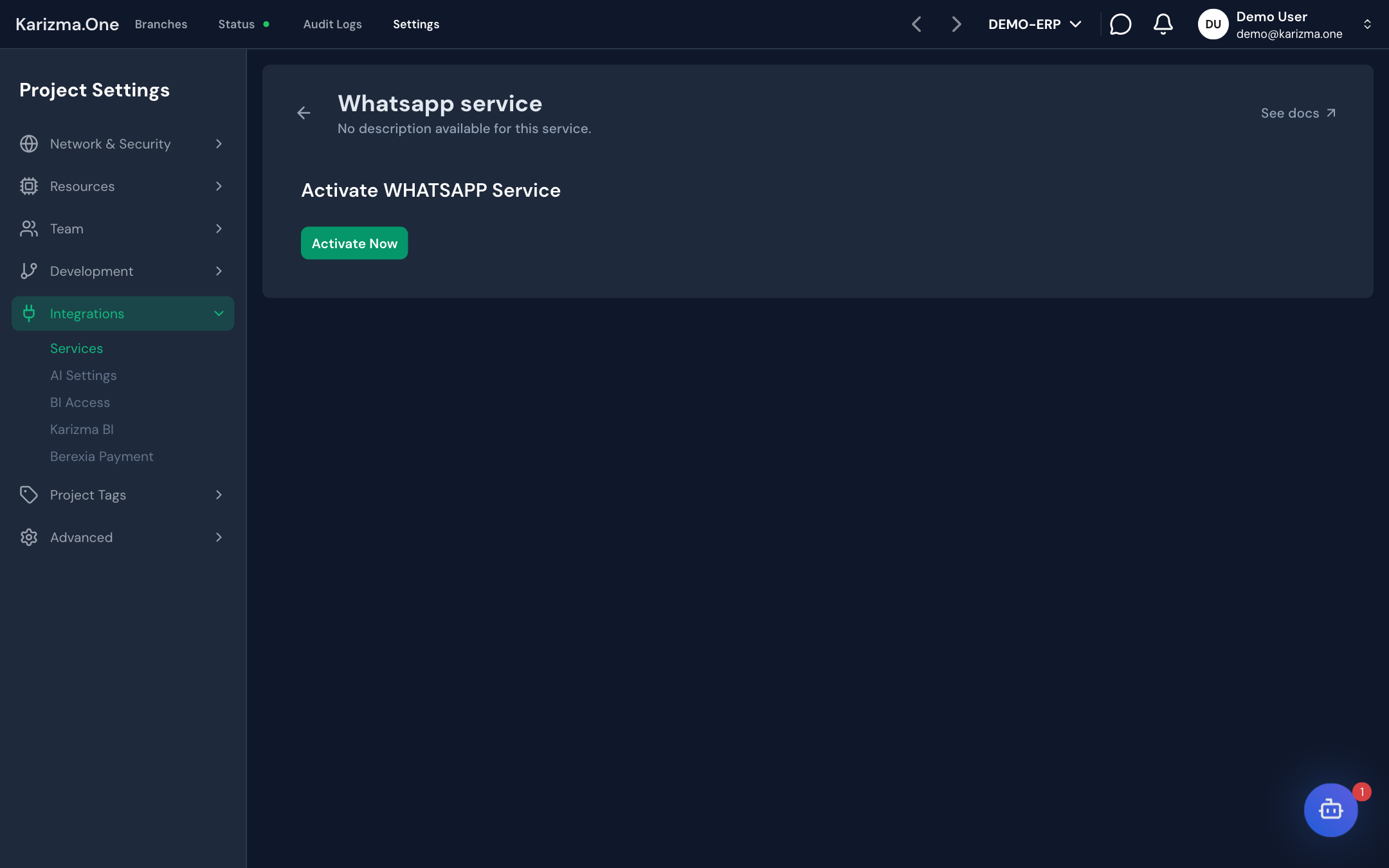Viewport: 1389px width, 868px height.
Task: Select Karizma BI under Integrations
Action: 82,429
